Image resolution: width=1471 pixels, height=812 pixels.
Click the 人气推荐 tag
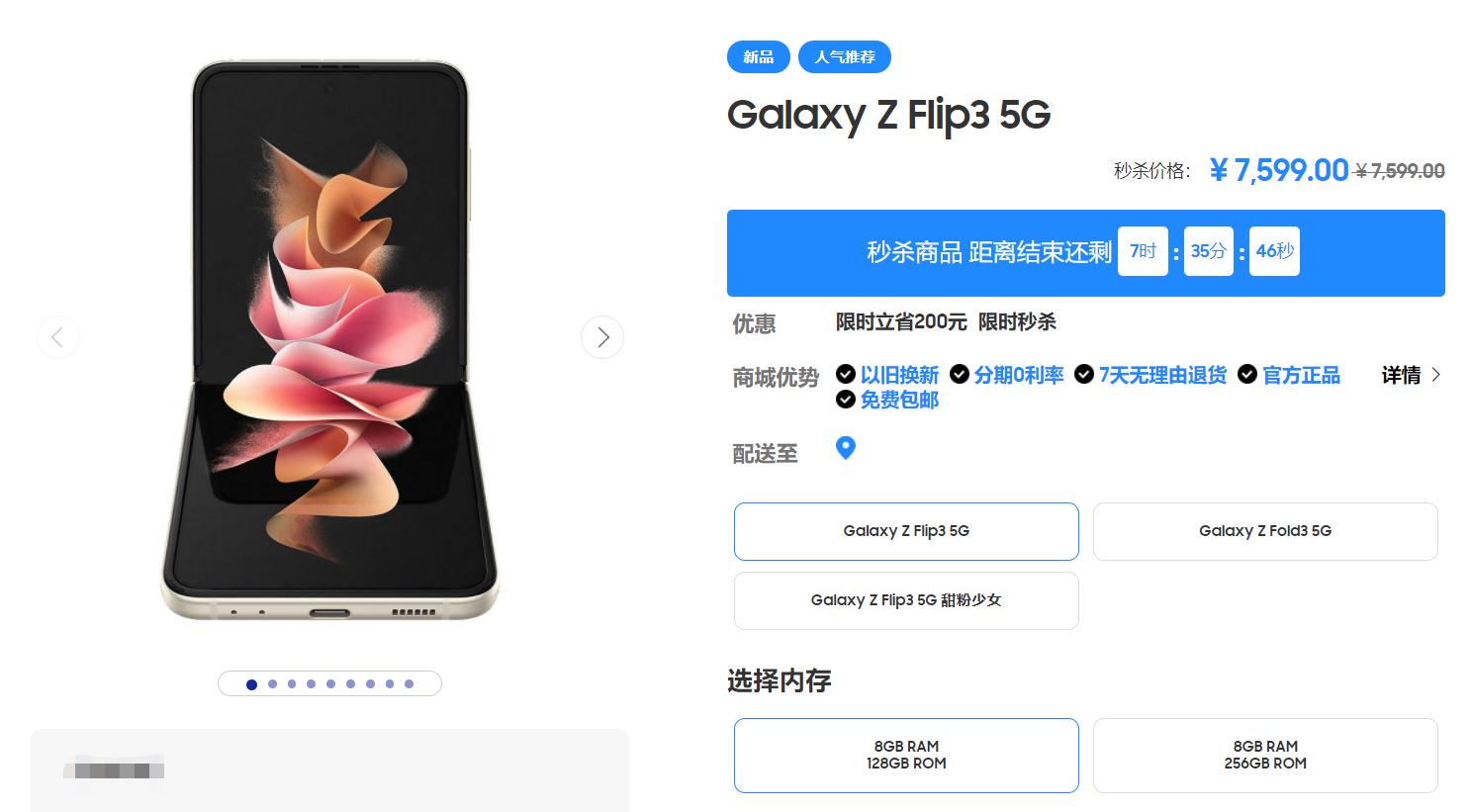pos(845,57)
